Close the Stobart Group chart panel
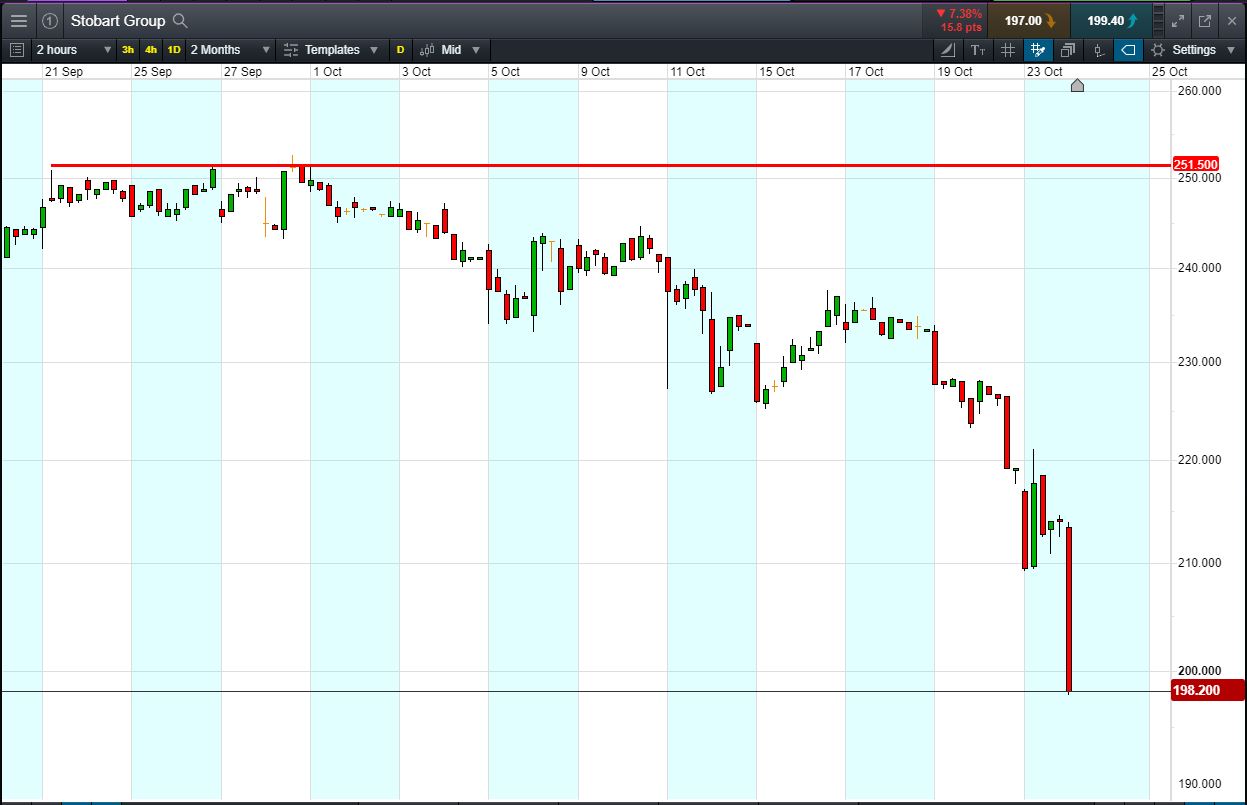 pos(1230,20)
